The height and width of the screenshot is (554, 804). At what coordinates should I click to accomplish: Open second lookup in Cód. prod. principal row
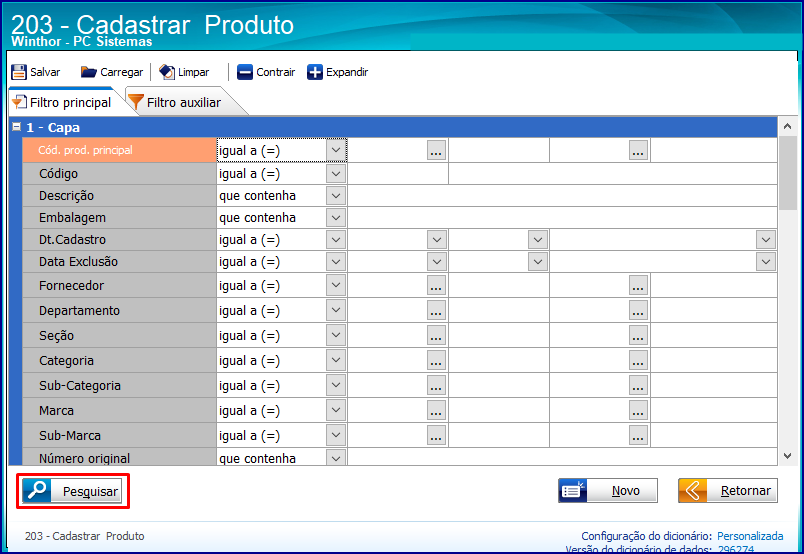(x=638, y=150)
